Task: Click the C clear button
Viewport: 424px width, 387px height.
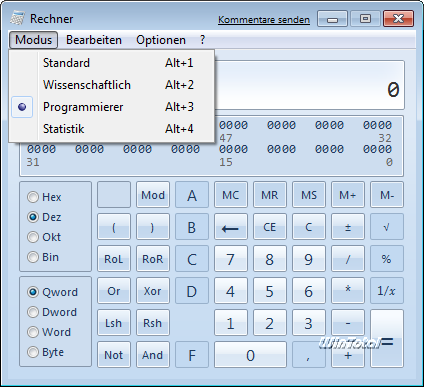Action: (309, 227)
